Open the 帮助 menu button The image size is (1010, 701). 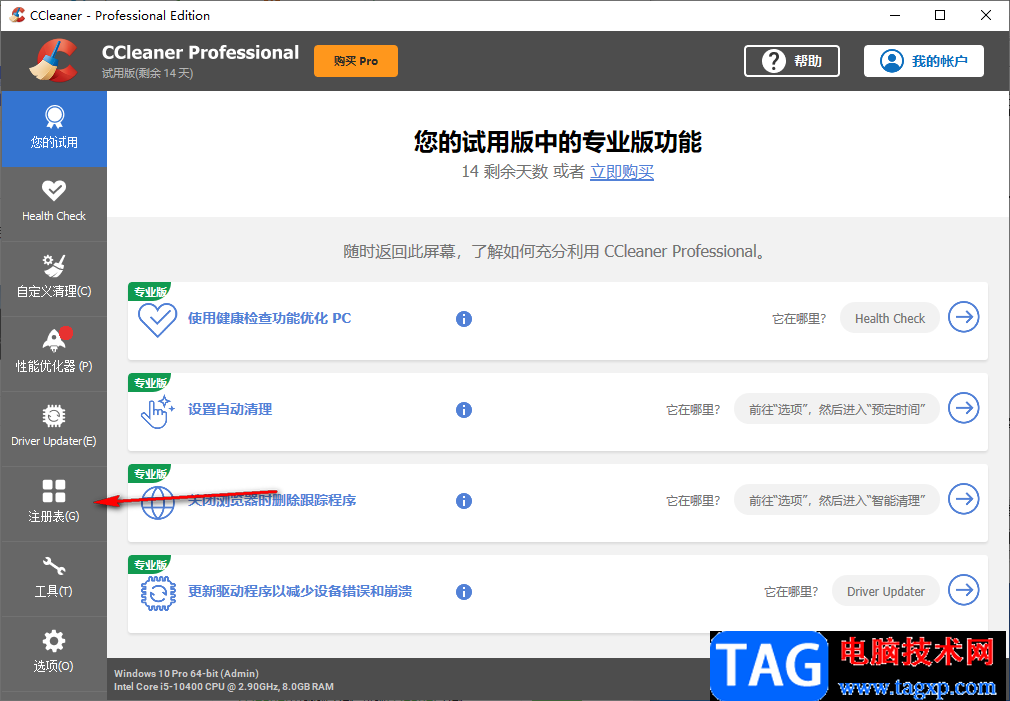tap(791, 60)
